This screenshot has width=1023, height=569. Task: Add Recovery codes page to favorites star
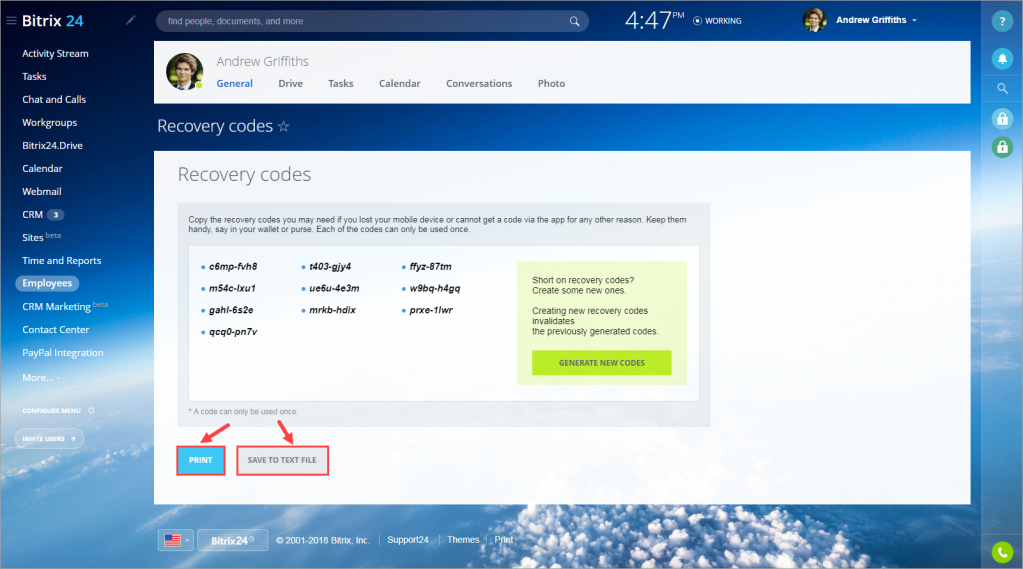click(x=283, y=126)
